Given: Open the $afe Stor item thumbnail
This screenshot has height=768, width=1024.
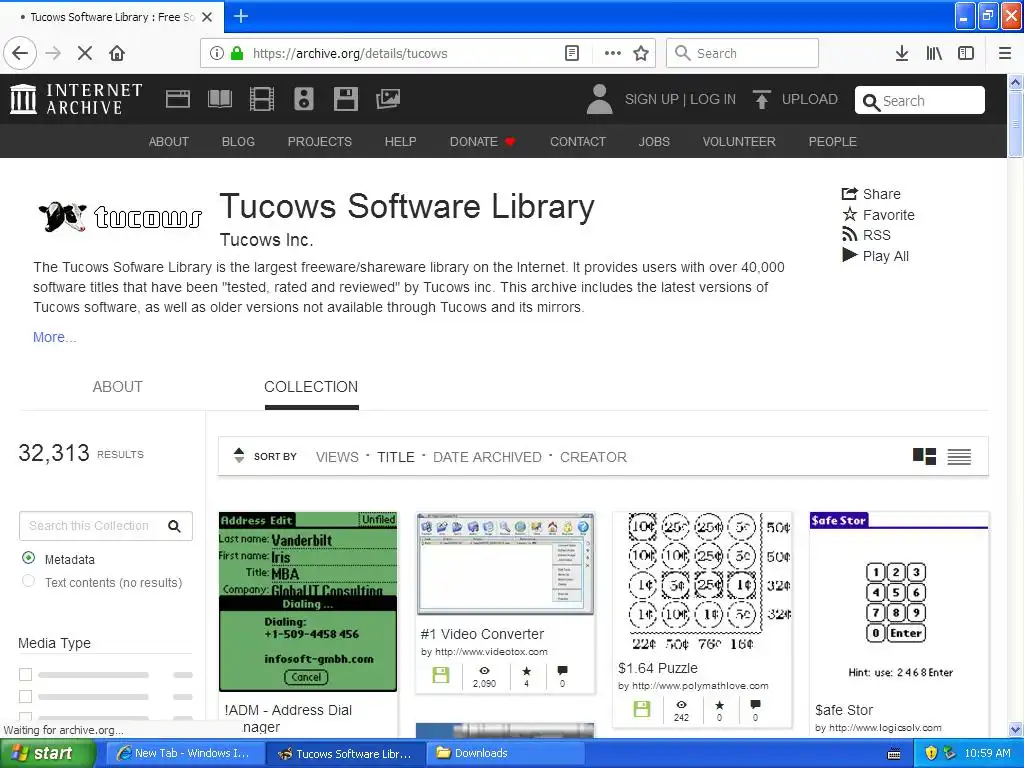Looking at the screenshot, I should pyautogui.click(x=899, y=601).
